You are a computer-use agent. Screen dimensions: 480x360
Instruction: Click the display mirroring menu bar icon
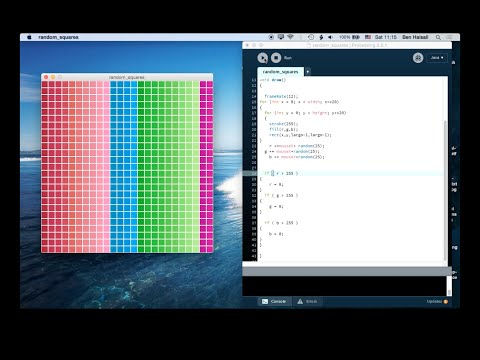click(x=281, y=37)
